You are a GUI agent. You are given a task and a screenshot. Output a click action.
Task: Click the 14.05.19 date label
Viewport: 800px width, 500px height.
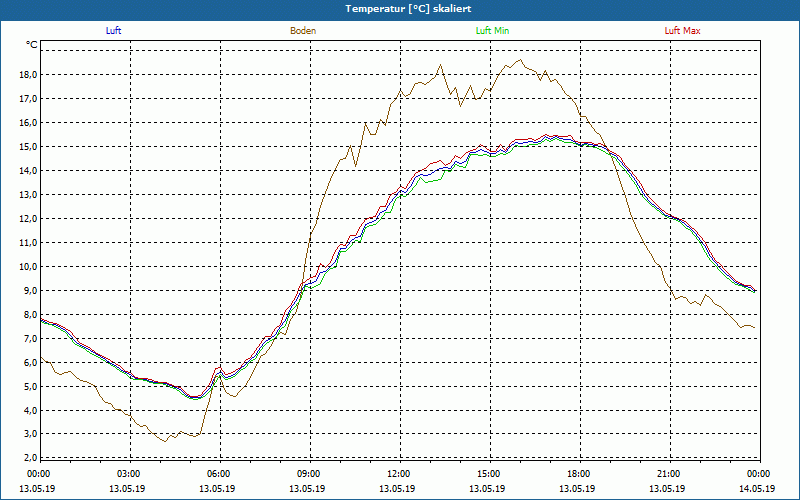757,488
